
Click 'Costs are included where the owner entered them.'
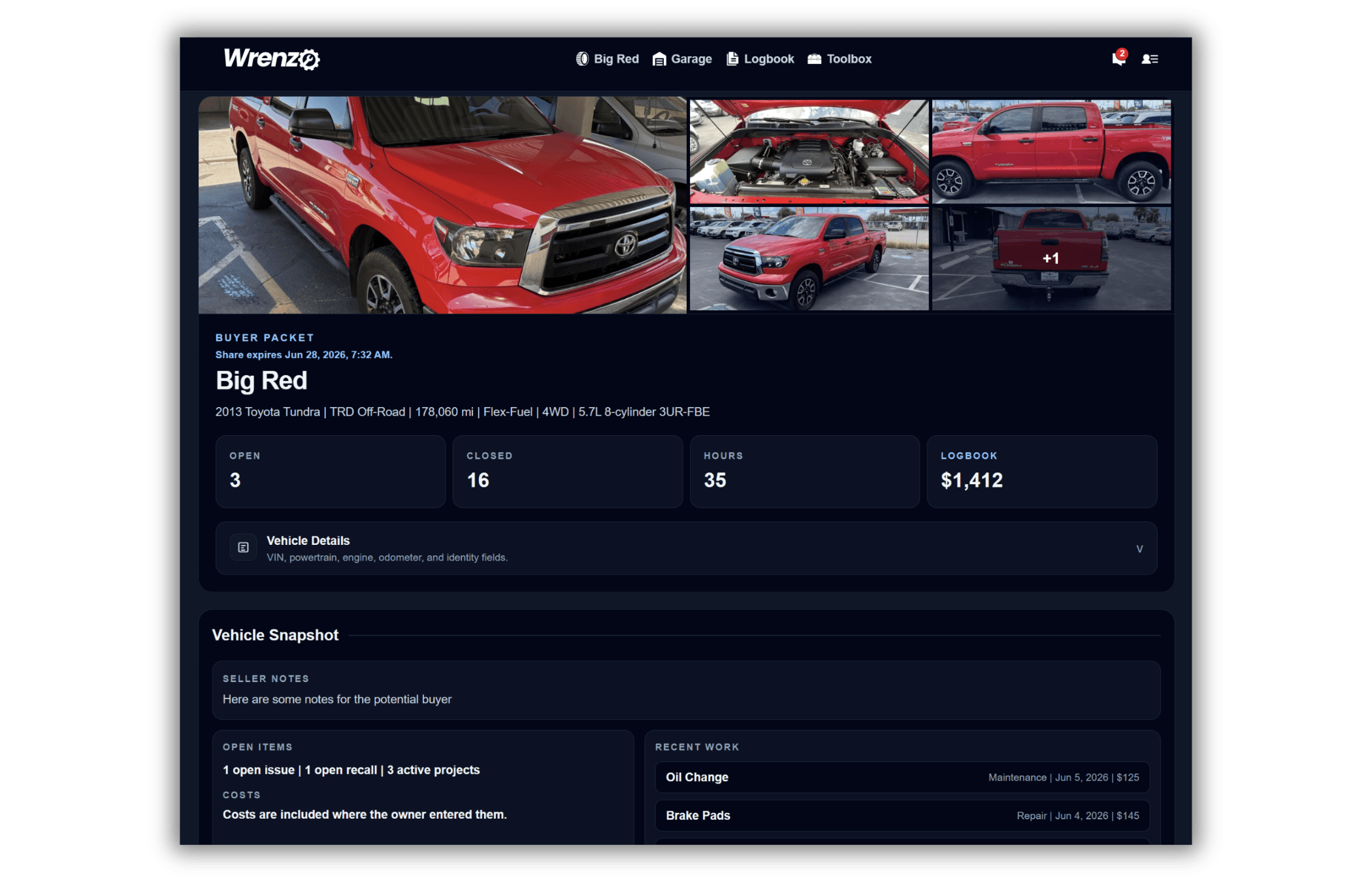[x=365, y=815]
